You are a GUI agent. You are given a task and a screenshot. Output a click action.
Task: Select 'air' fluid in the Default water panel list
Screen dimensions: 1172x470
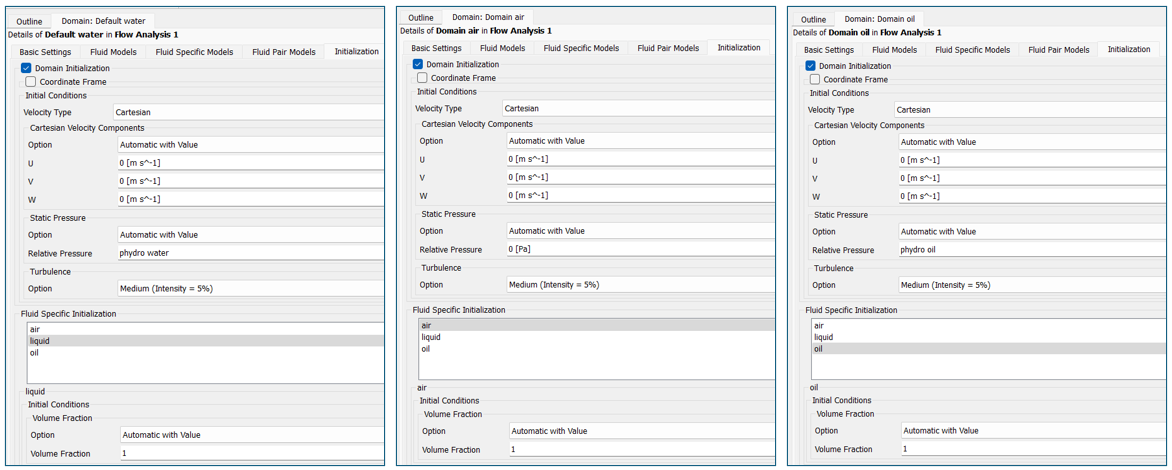(36, 329)
